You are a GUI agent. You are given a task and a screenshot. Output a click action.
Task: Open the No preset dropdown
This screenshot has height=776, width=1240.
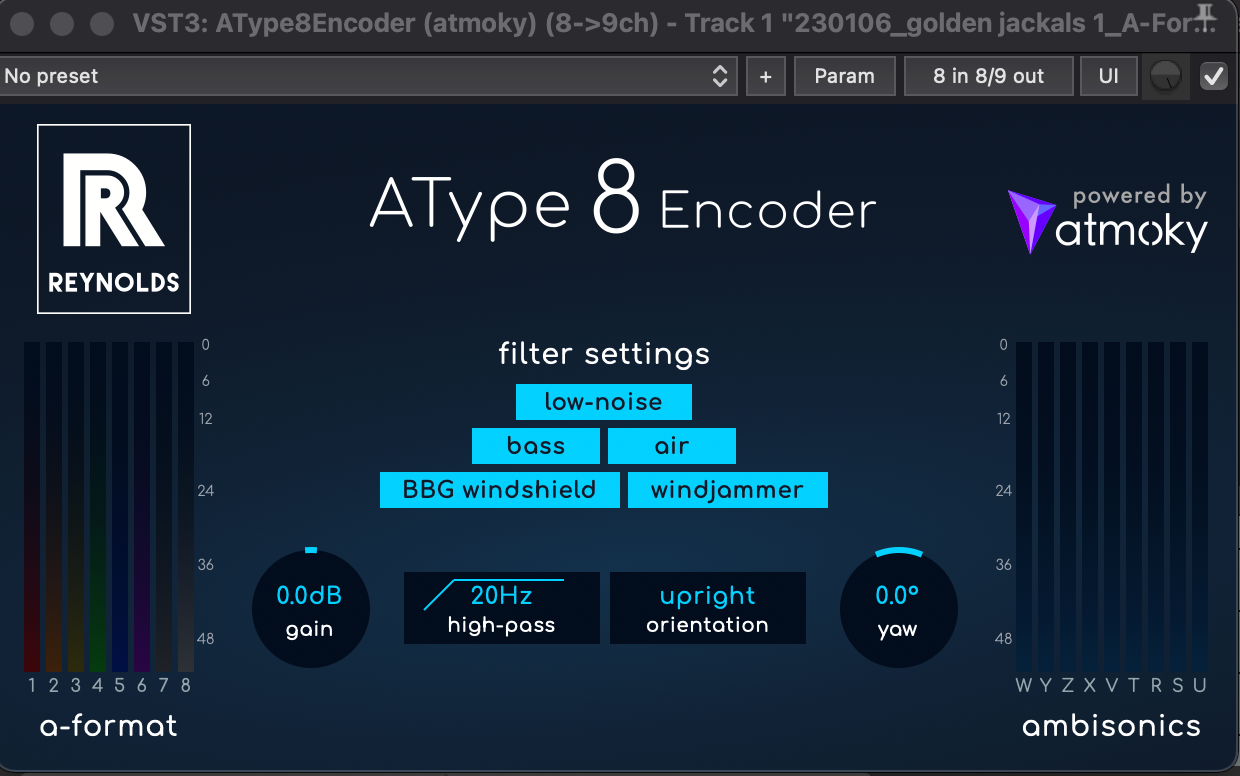[x=368, y=76]
